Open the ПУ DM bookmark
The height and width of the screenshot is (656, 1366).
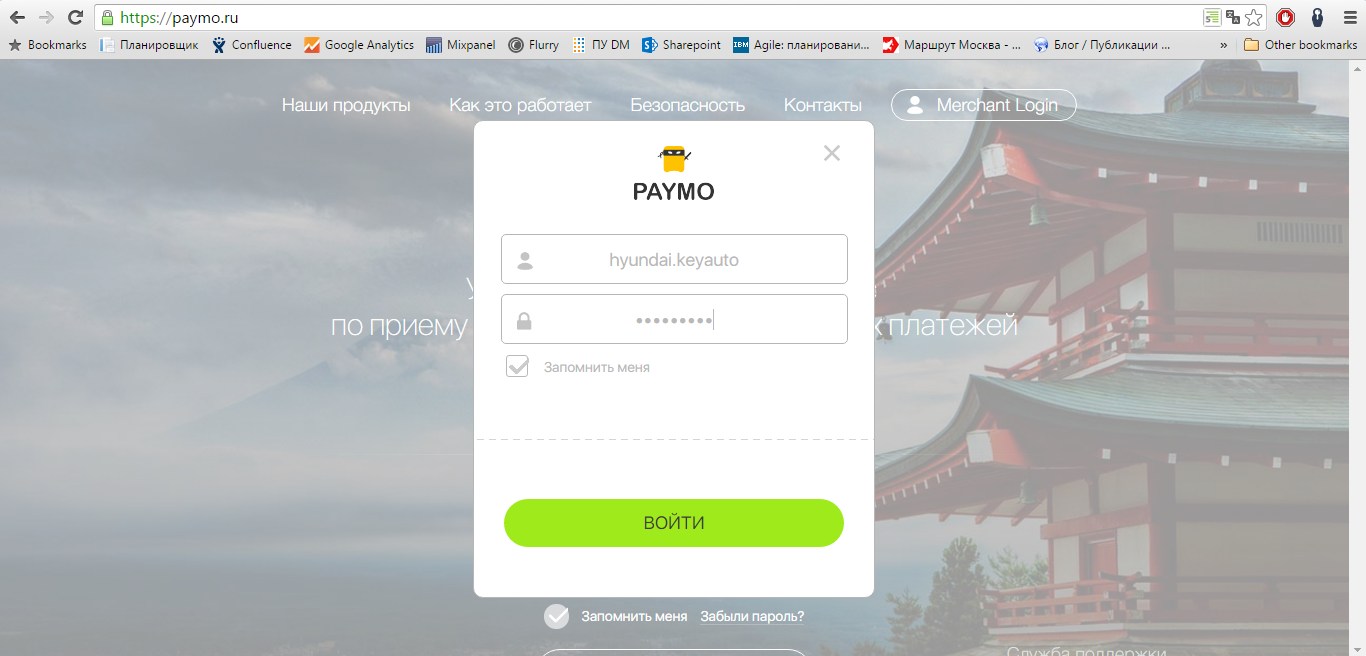tap(601, 45)
